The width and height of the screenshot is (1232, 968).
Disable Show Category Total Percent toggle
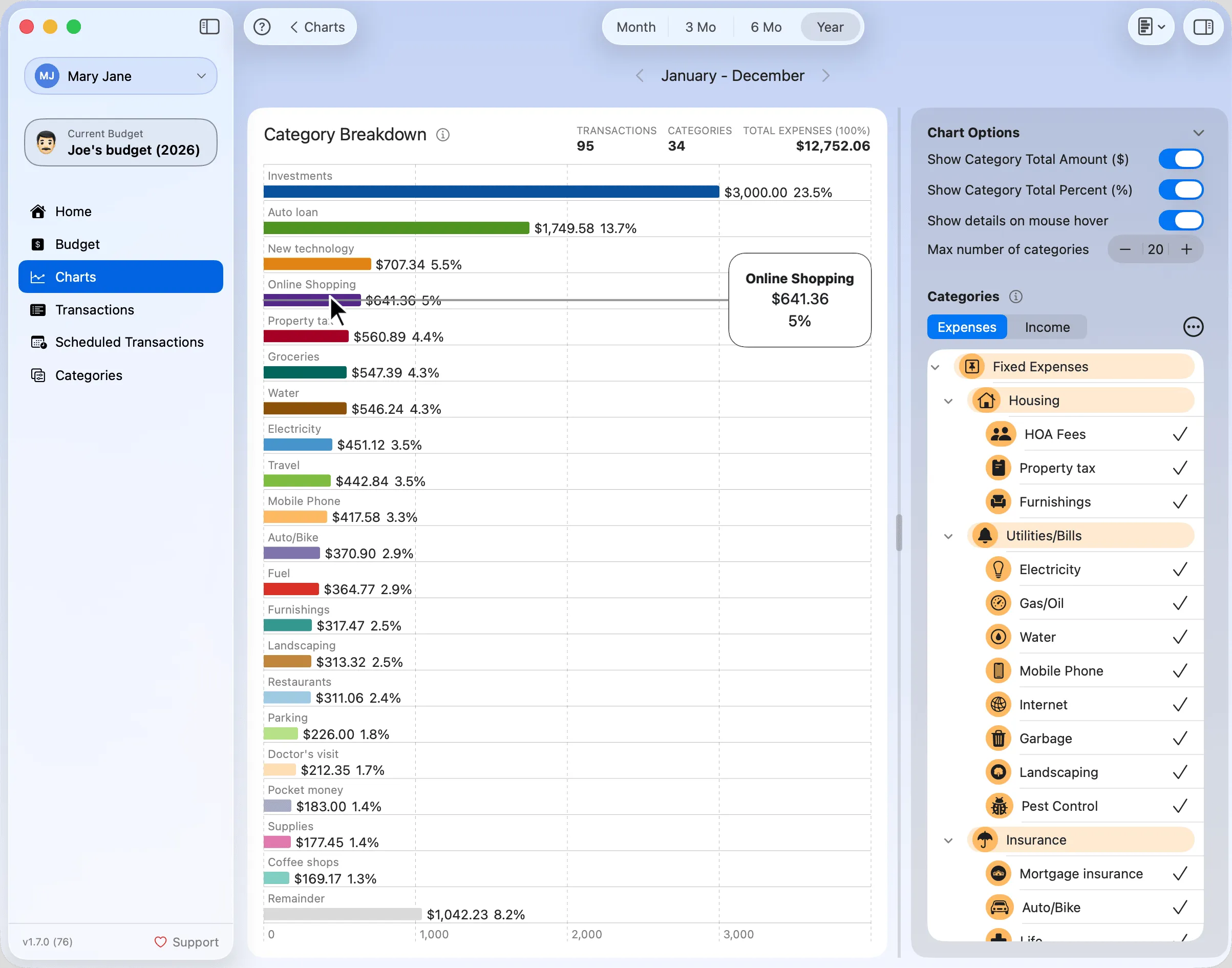point(1180,190)
